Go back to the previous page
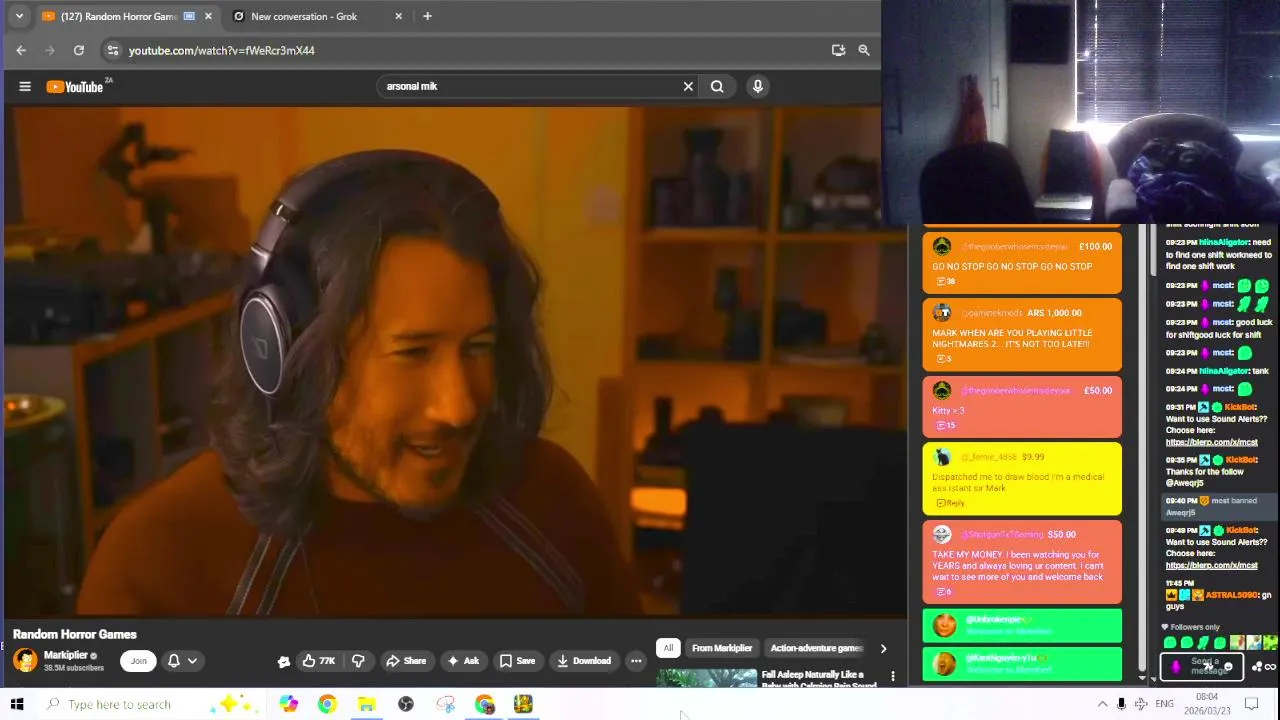 coord(21,50)
